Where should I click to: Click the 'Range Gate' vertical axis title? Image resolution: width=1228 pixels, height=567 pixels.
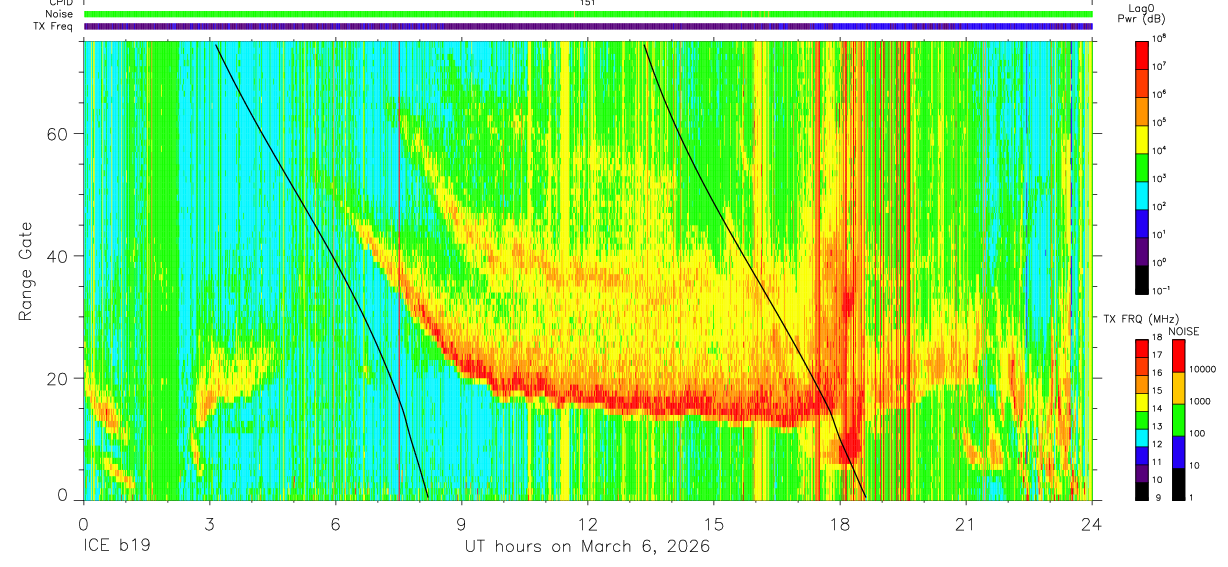[x=25, y=270]
